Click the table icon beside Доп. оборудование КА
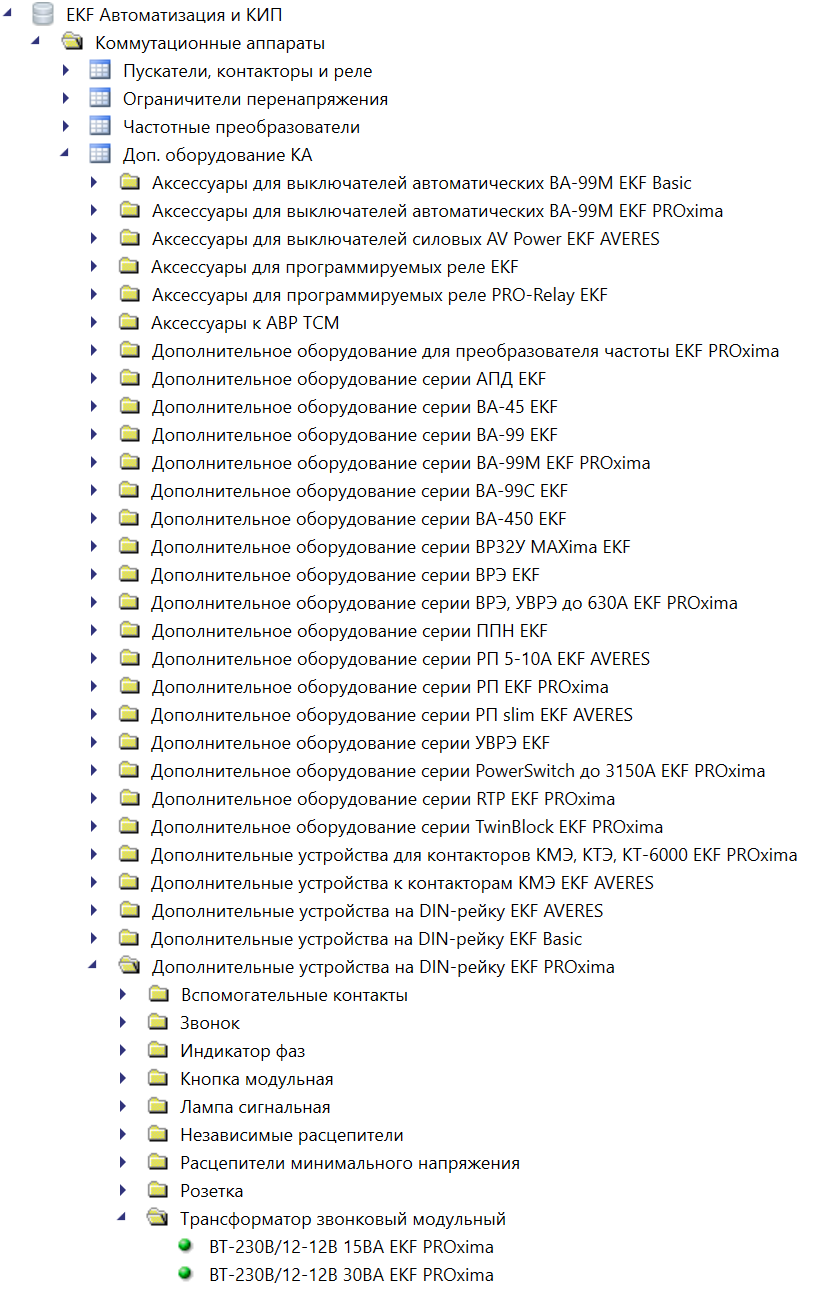 pos(99,155)
